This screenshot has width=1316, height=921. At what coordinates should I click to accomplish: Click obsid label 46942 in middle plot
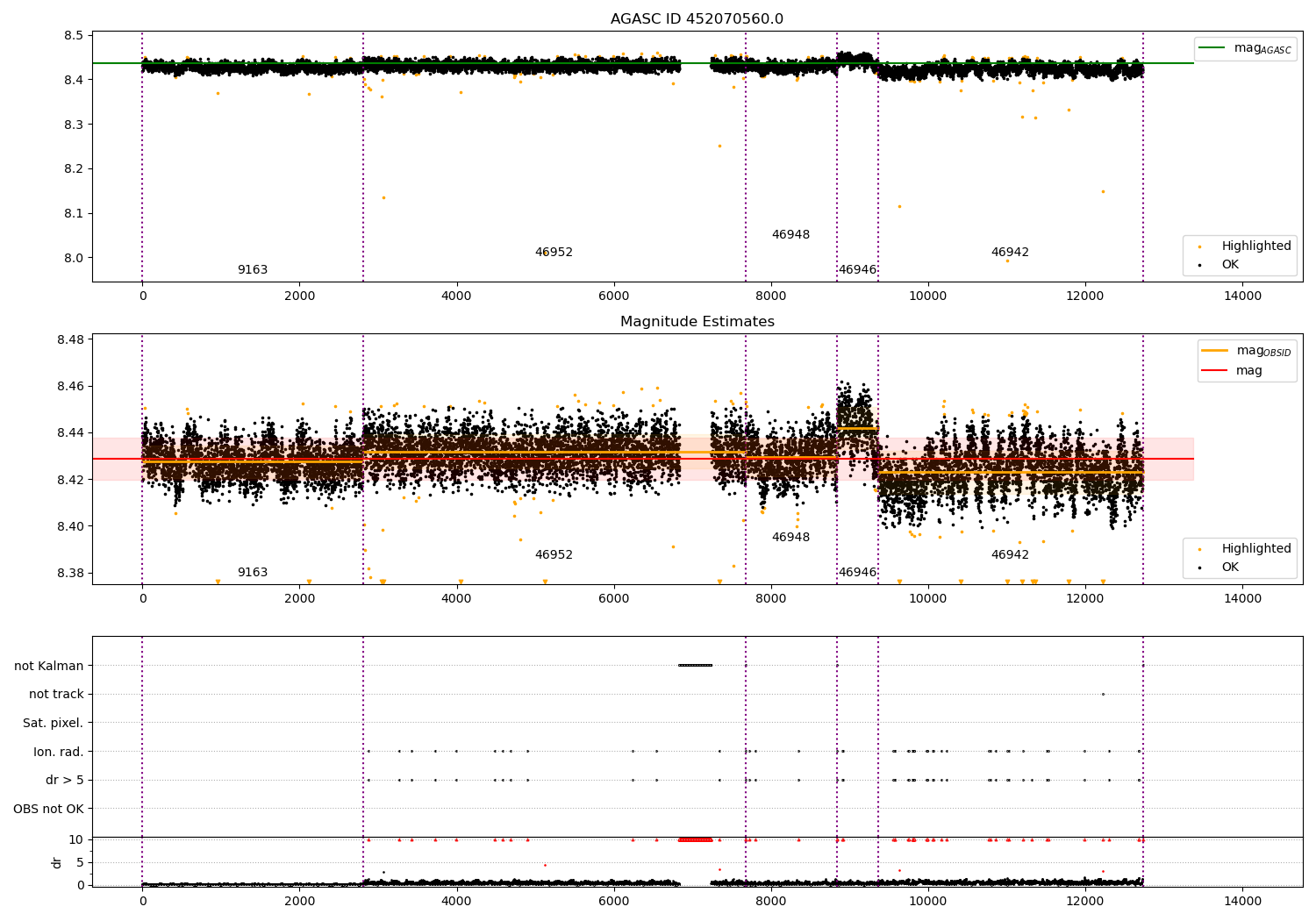point(1010,554)
